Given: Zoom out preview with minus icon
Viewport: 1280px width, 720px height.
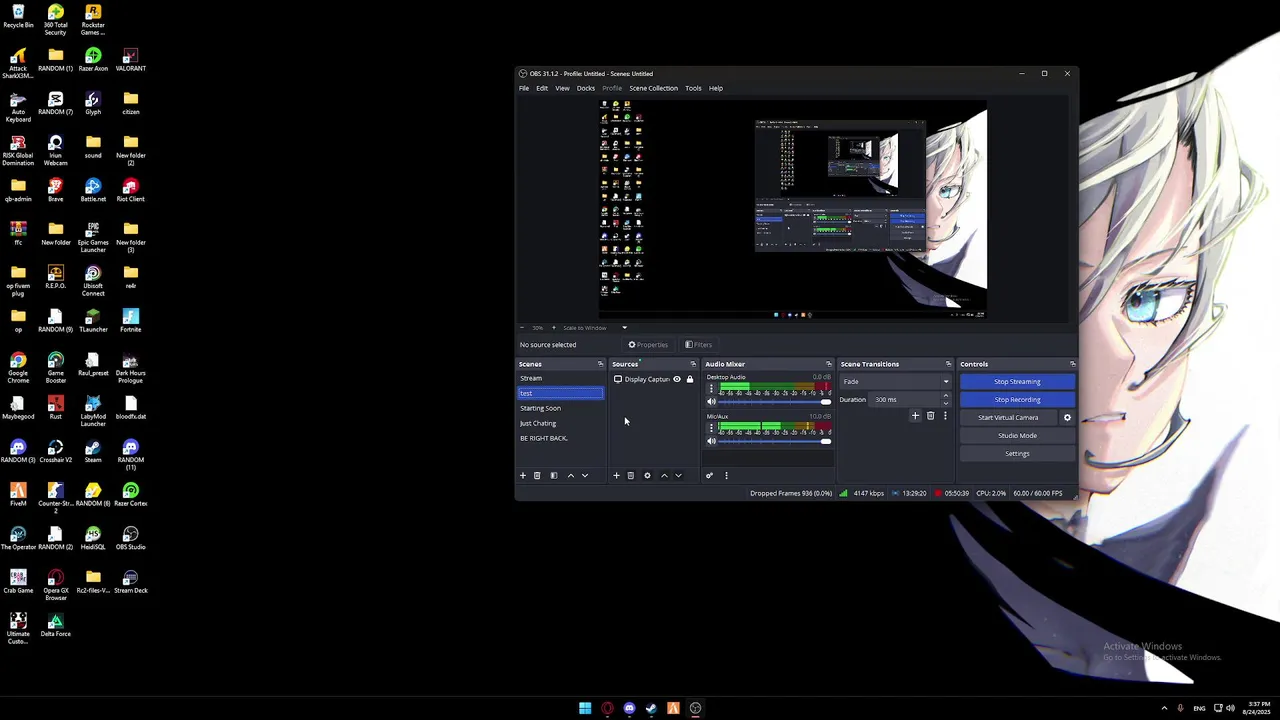Looking at the screenshot, I should point(521,328).
